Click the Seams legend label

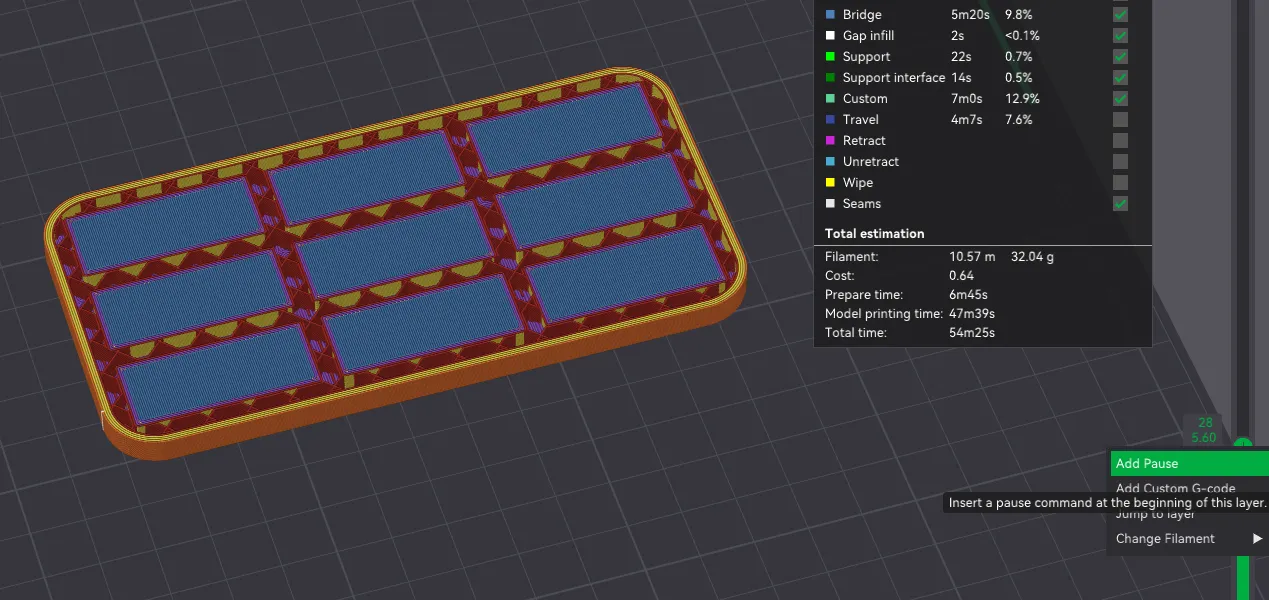pos(862,204)
